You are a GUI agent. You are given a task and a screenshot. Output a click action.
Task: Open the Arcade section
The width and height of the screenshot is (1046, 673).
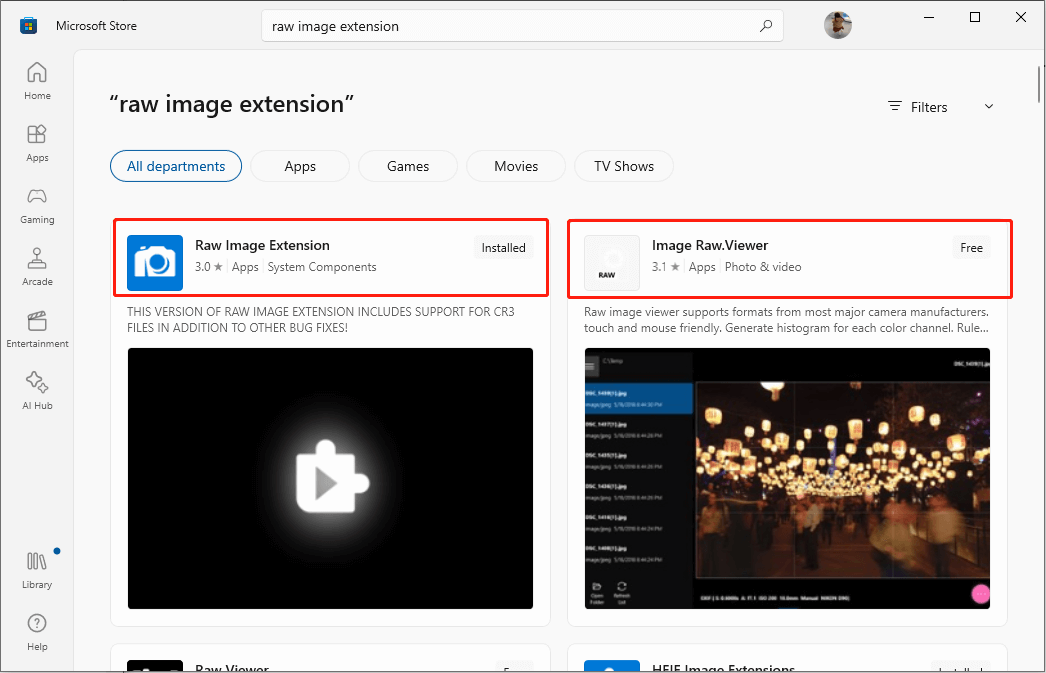click(37, 267)
